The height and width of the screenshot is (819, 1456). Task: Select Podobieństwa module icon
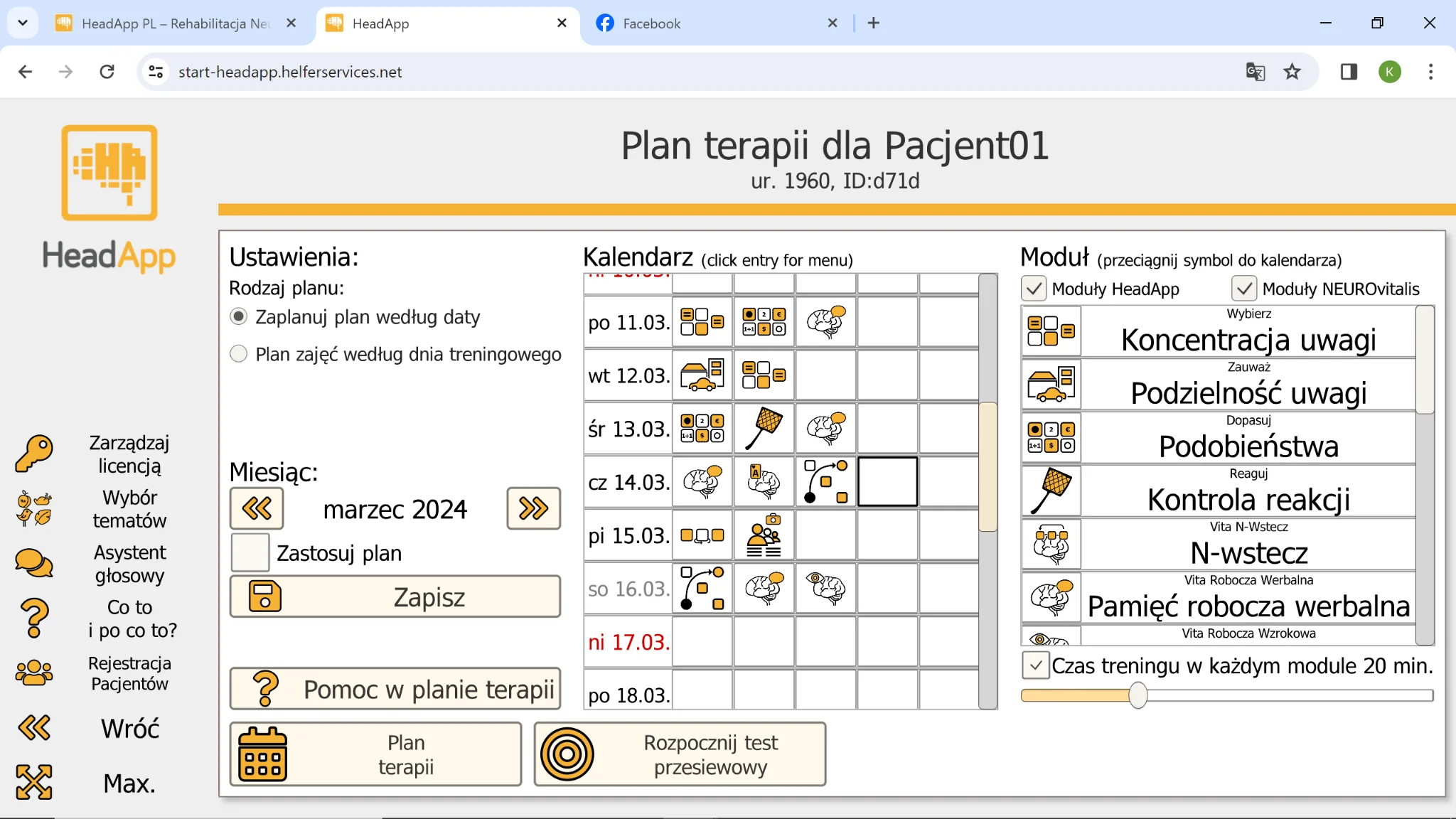tap(1051, 438)
